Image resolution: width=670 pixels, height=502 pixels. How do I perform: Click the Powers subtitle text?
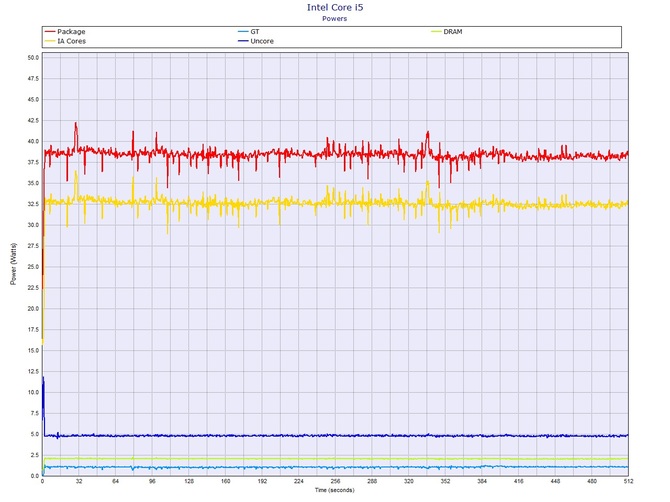coord(335,18)
